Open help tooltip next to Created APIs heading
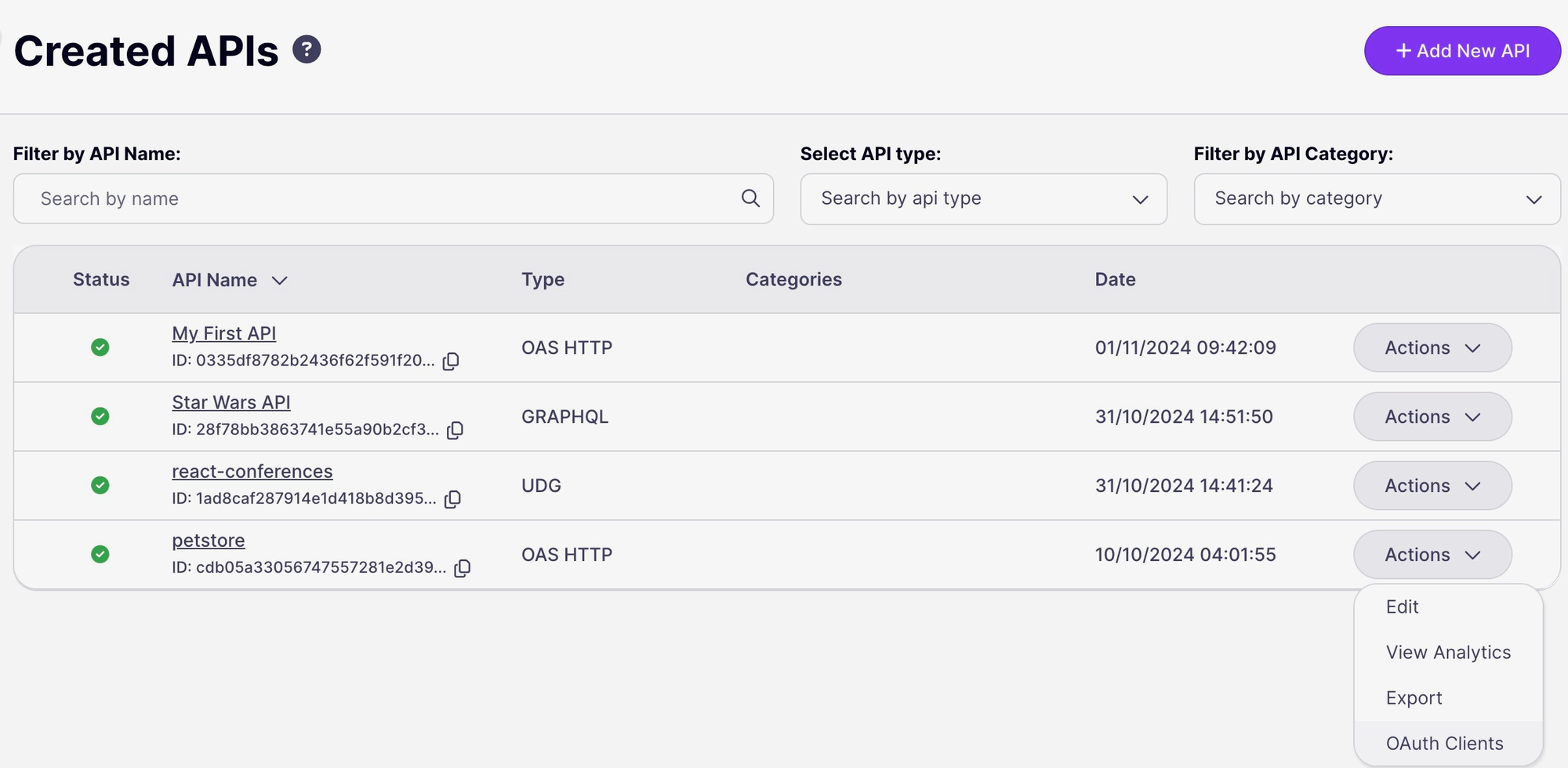The image size is (1568, 768). 307,49
